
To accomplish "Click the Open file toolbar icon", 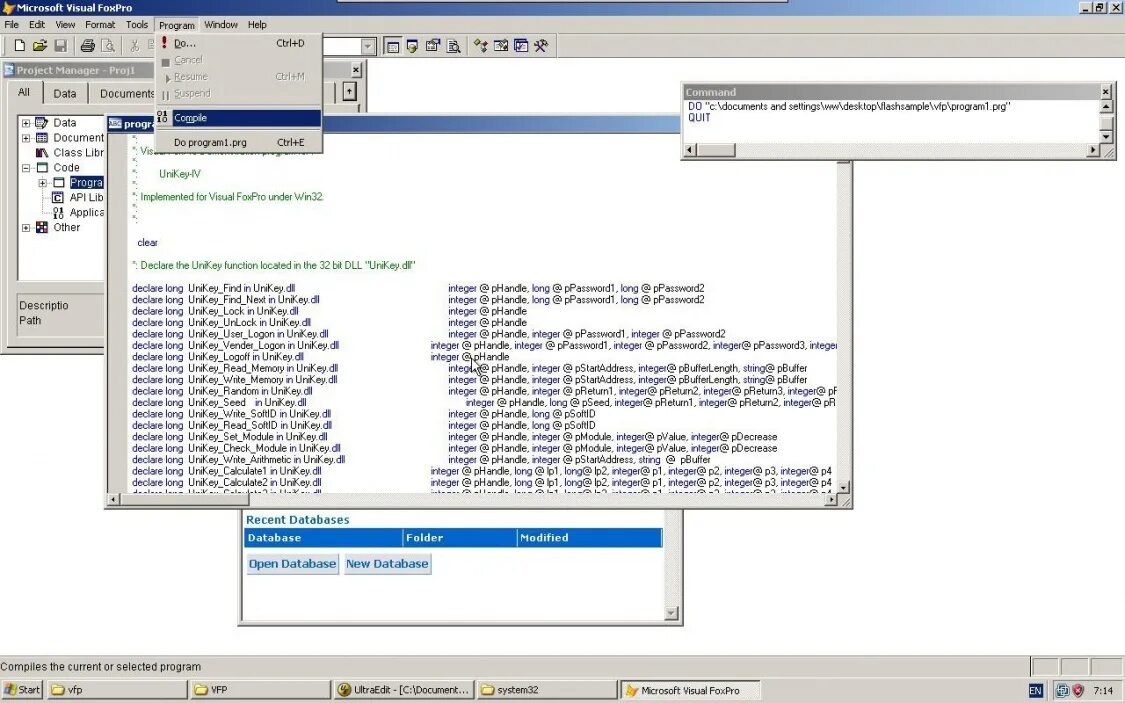I will 39,46.
